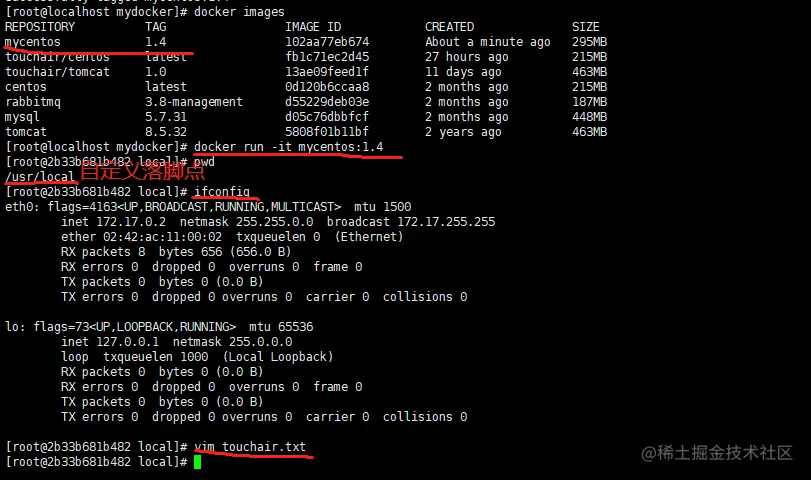Click '11 days ago' created value
811x480 pixels.
(x=463, y=72)
